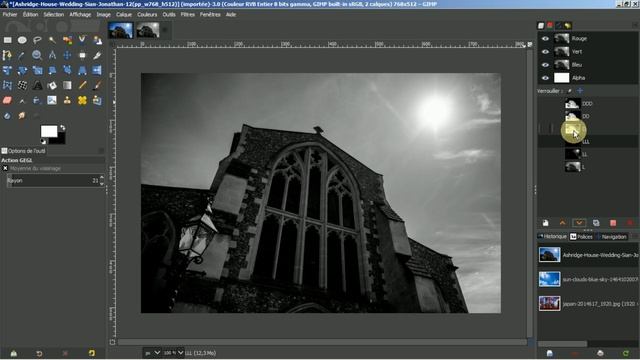
Task: Open the dock tab configuration menu
Action: [x=635, y=25]
